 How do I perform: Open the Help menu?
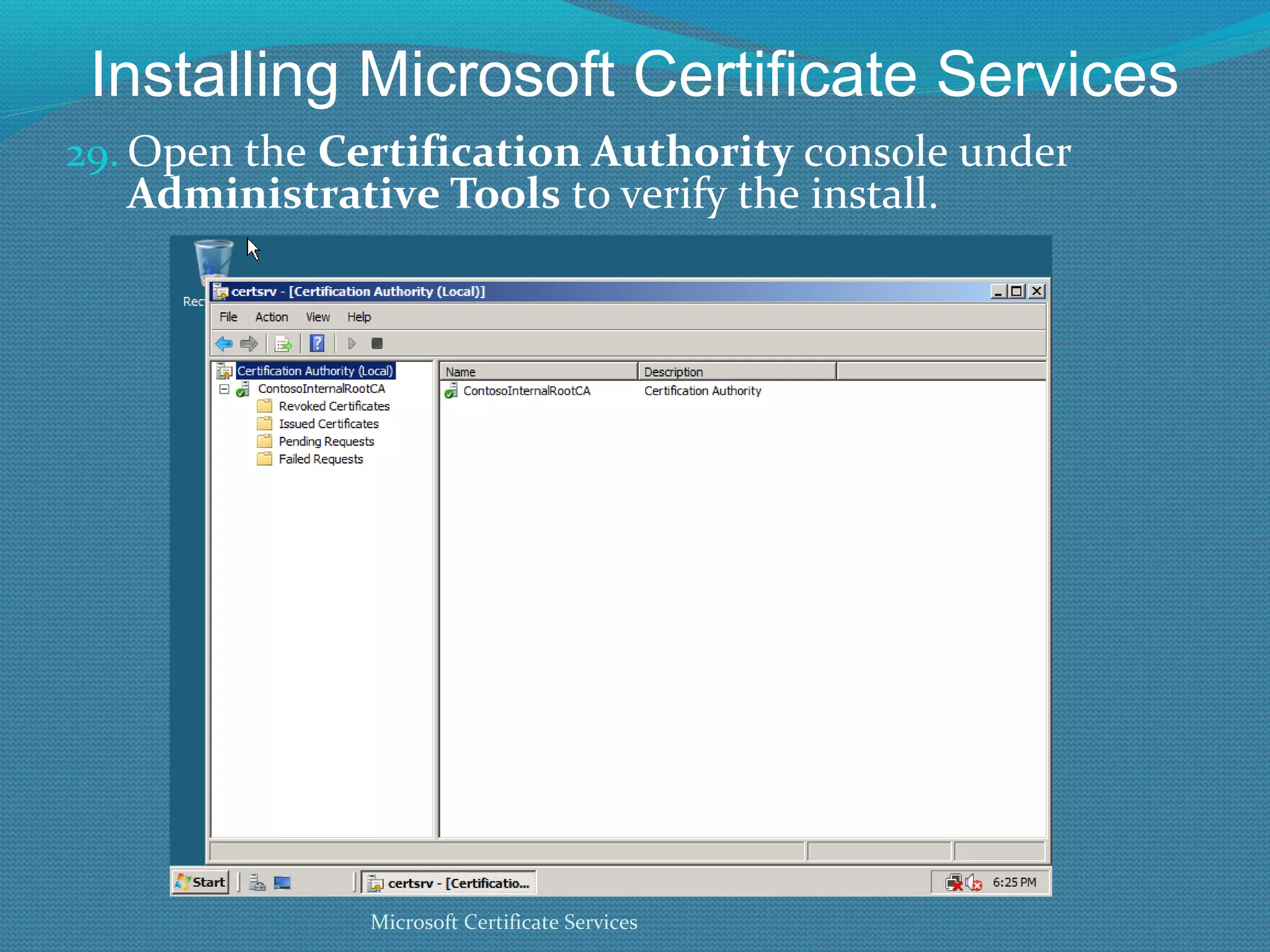tap(359, 317)
